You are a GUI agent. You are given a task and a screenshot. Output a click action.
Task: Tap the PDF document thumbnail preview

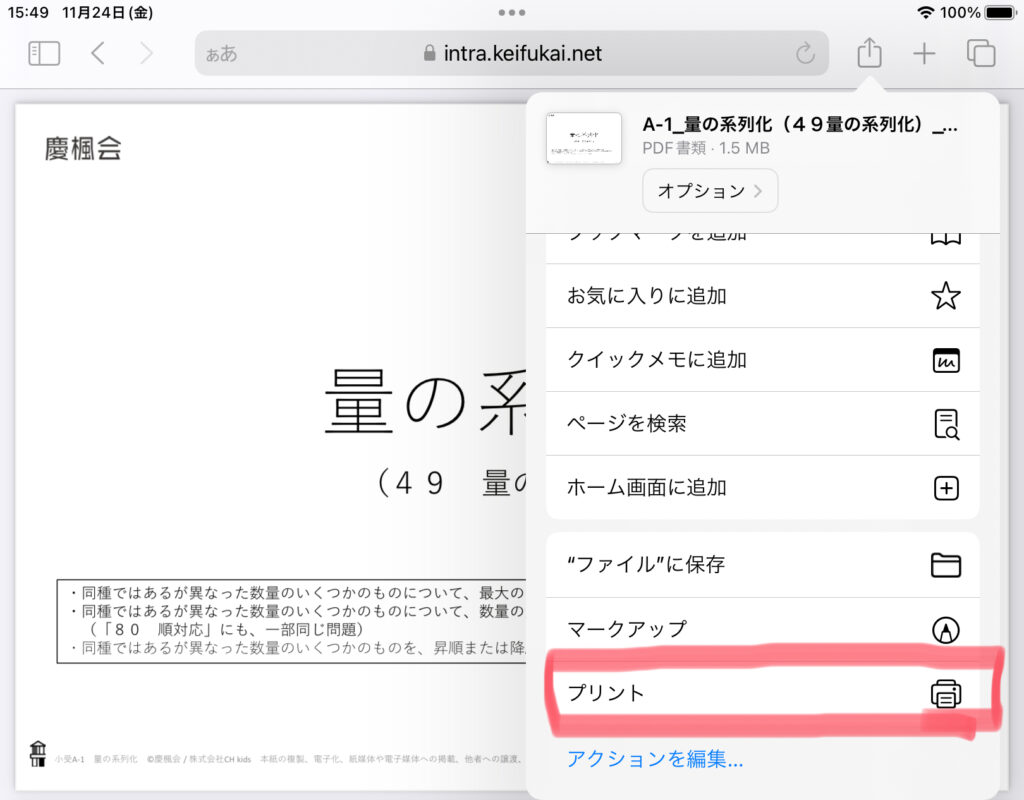584,138
